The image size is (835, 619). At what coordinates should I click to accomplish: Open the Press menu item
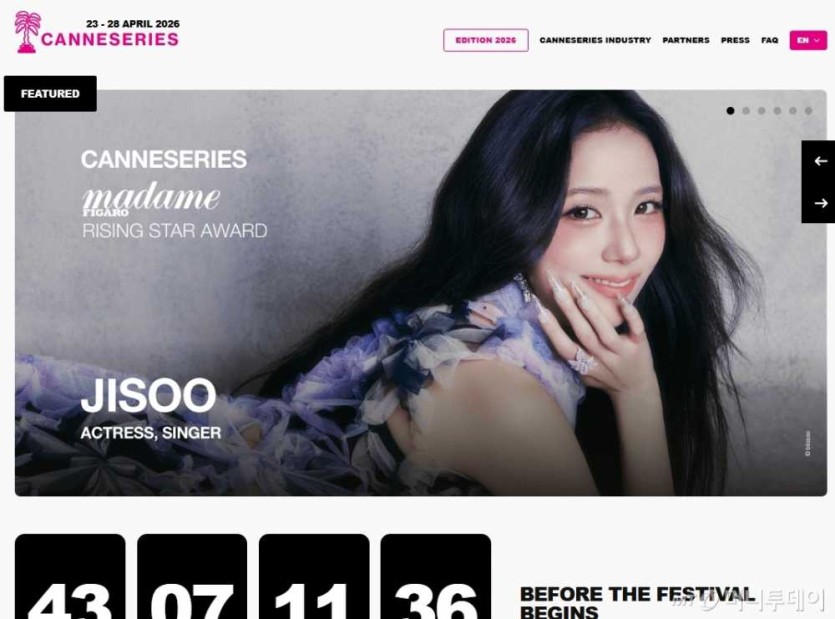click(x=735, y=40)
